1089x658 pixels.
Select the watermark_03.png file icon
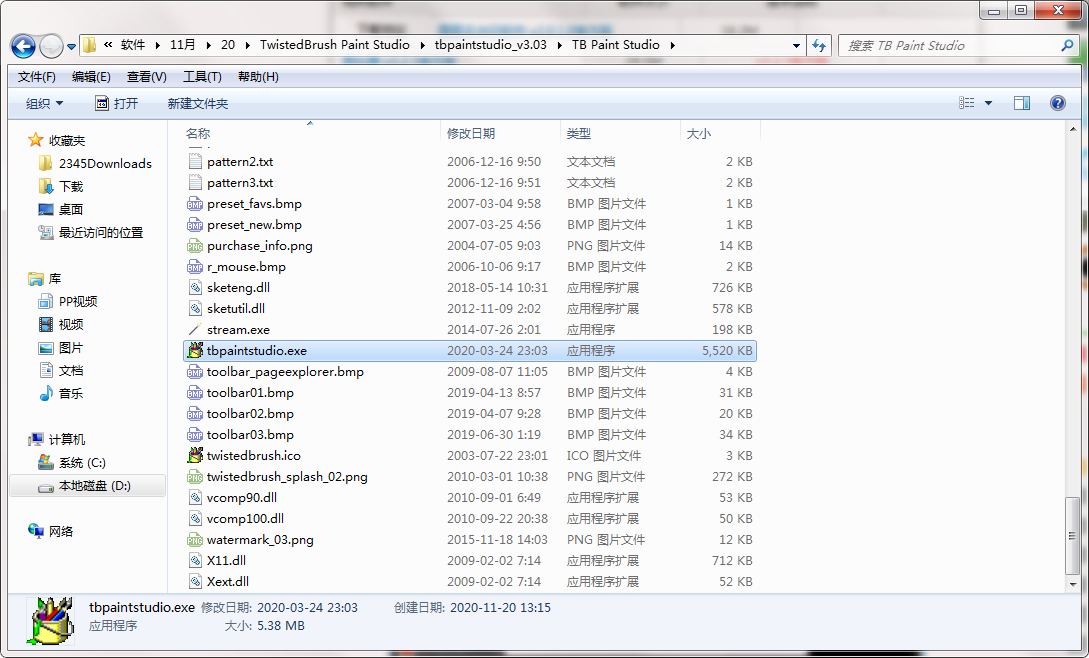tap(195, 539)
